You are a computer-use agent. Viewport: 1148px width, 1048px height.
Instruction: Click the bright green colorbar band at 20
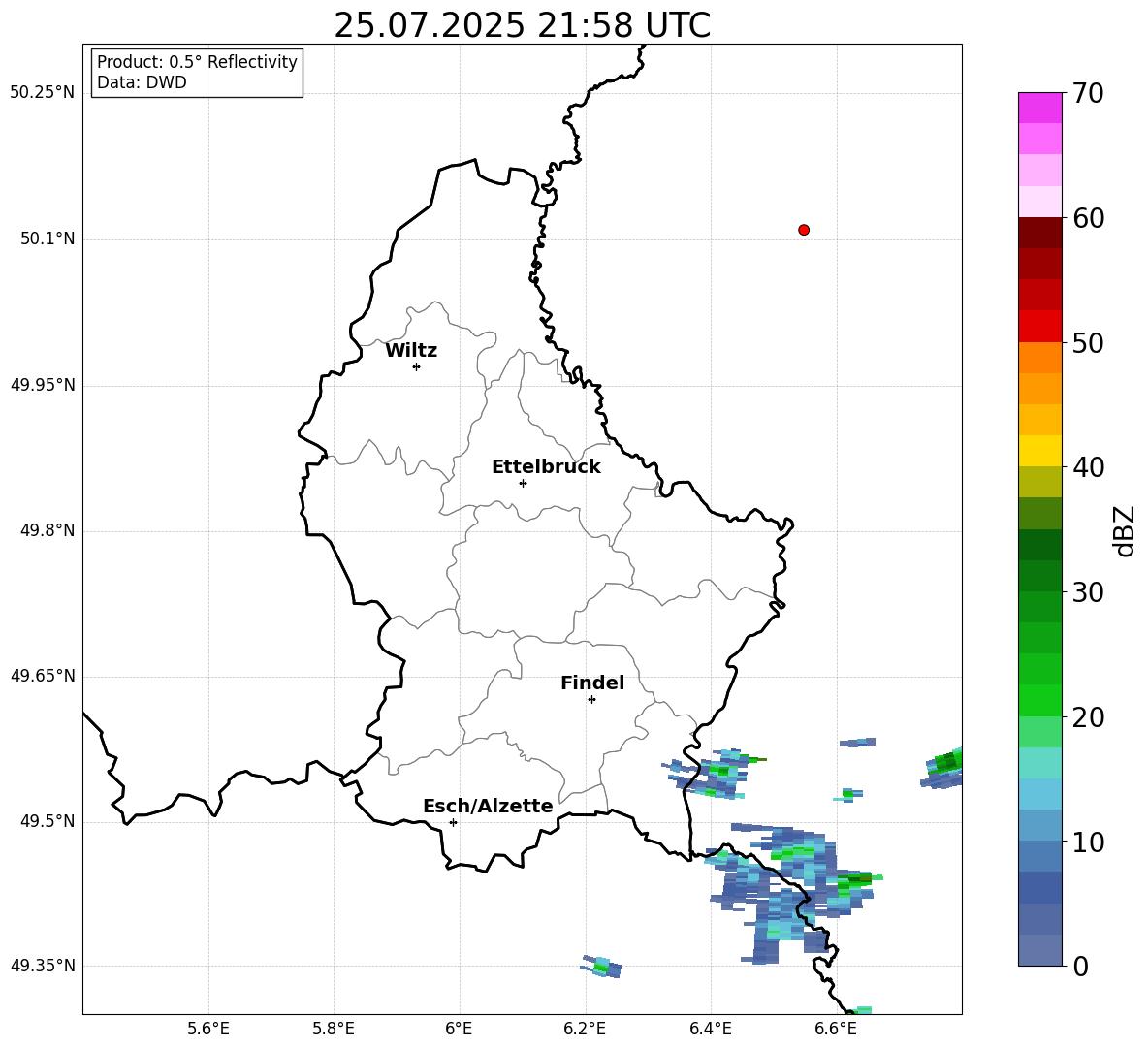(1039, 700)
